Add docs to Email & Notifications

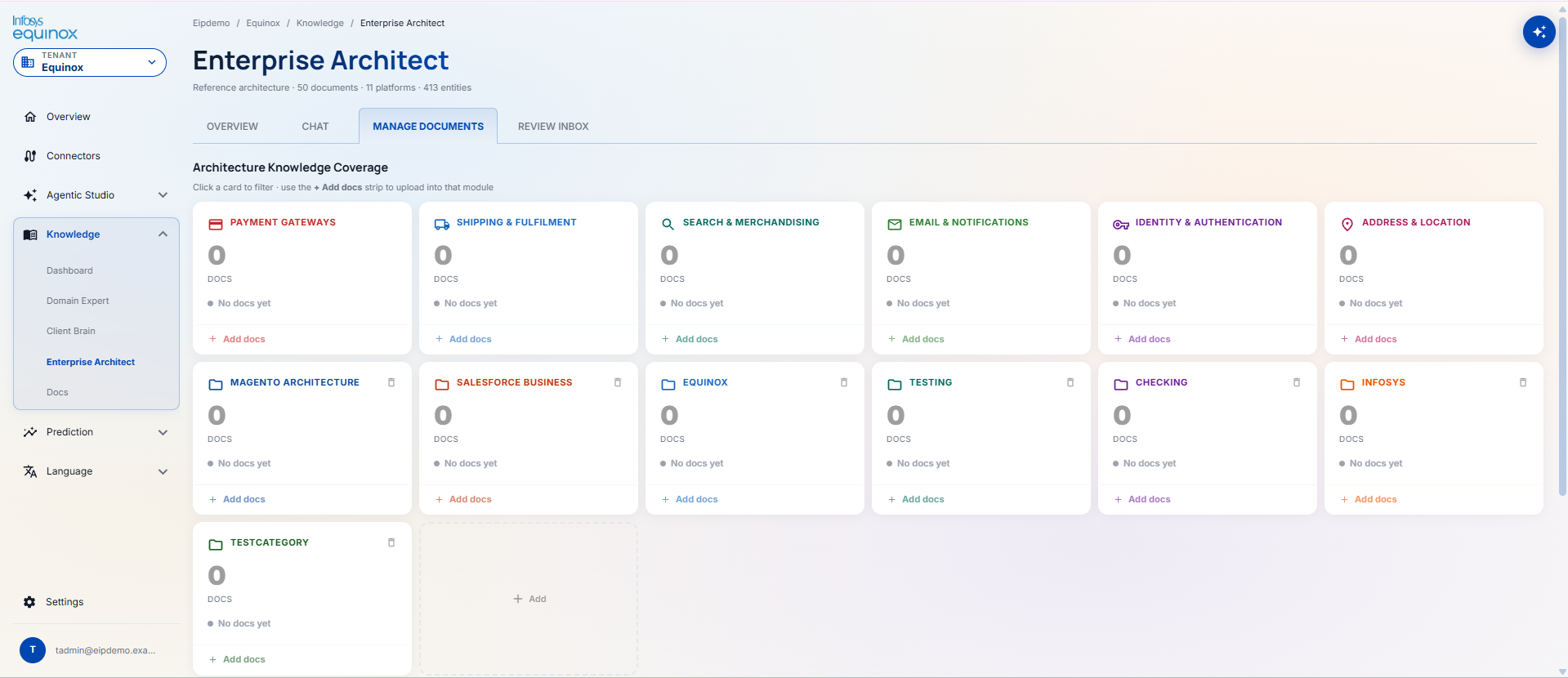[916, 339]
